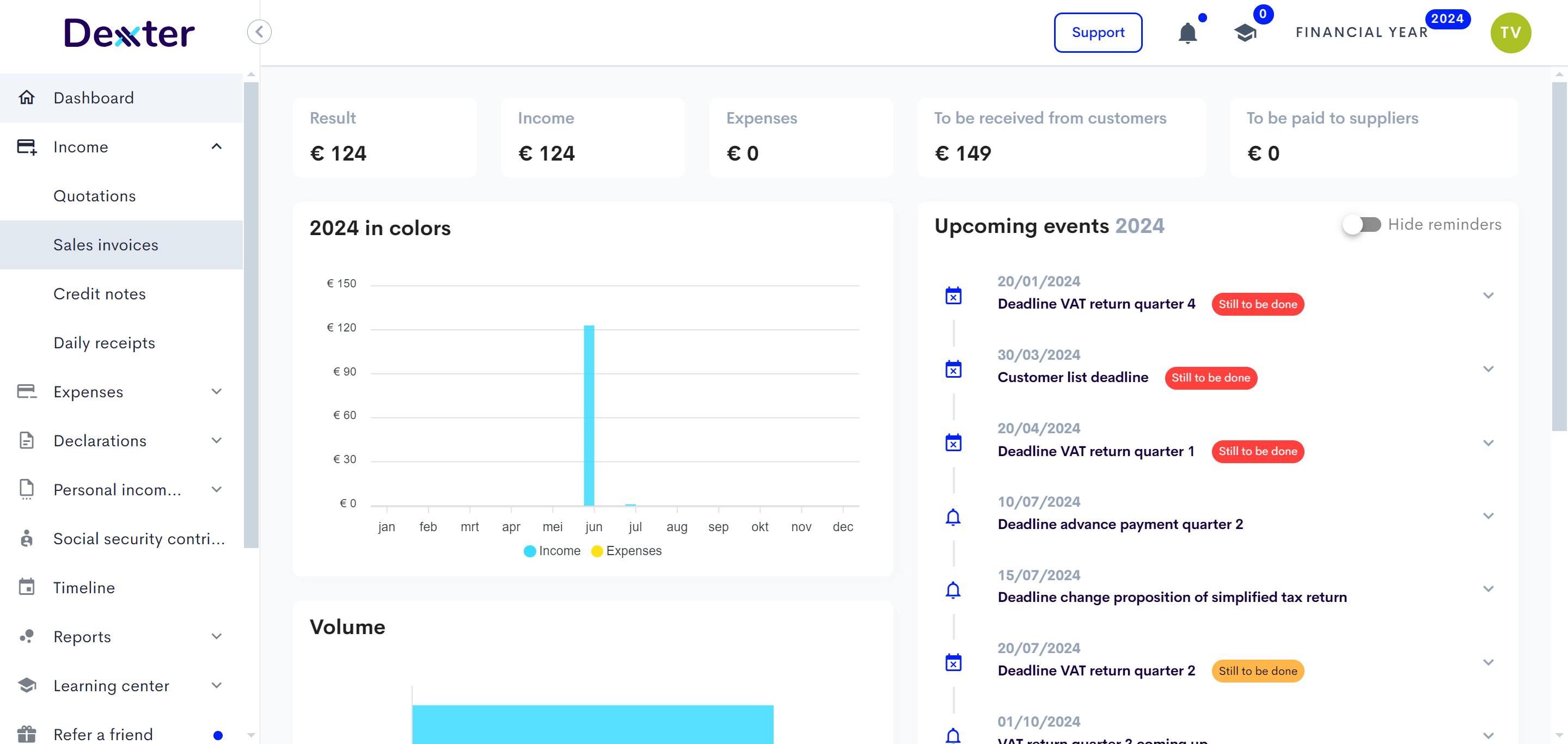Expand the simplified tax return event
This screenshot has width=1568, height=744.
click(x=1489, y=589)
